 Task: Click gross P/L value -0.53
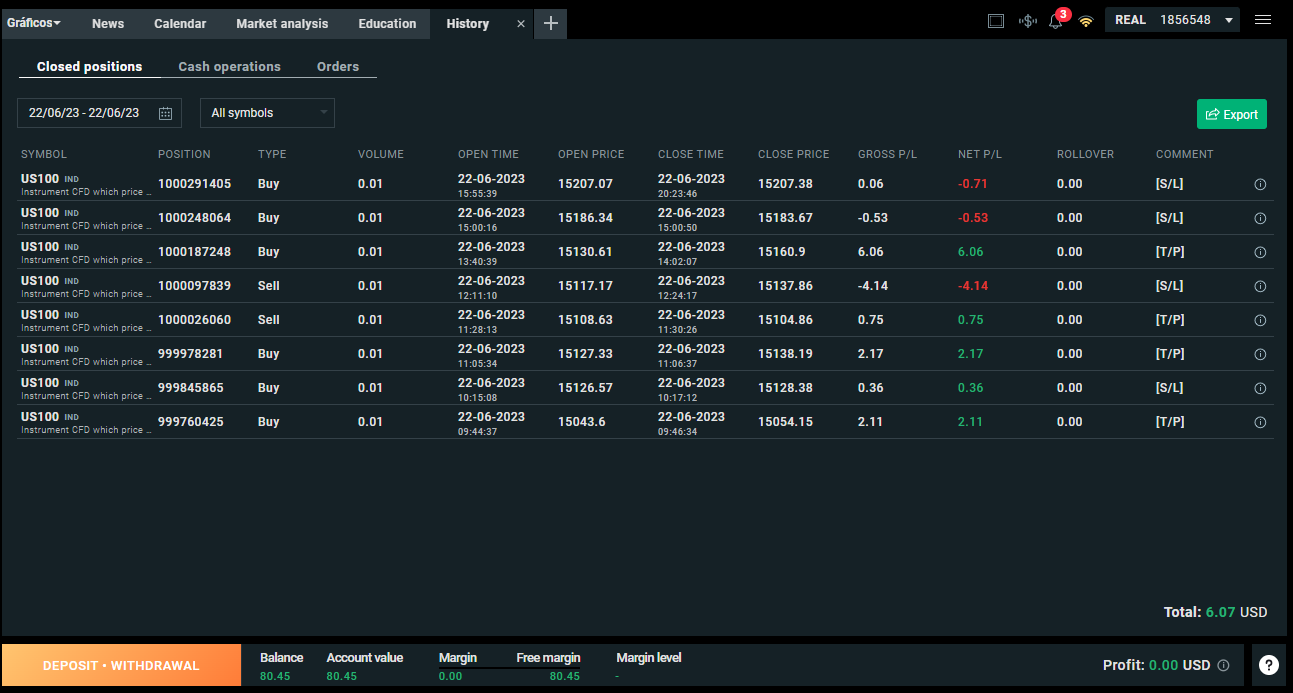(873, 218)
